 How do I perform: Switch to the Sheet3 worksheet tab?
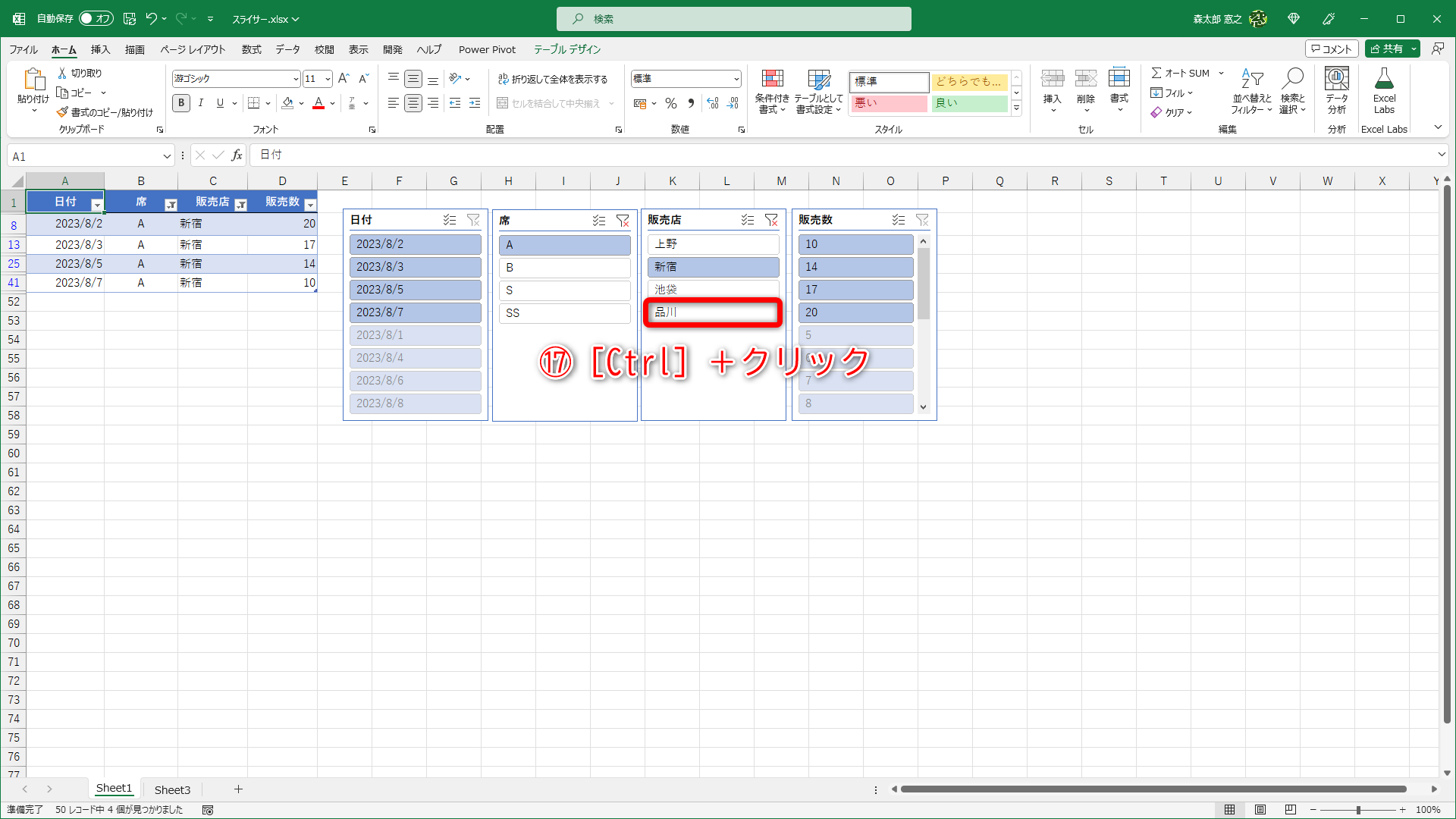click(172, 789)
